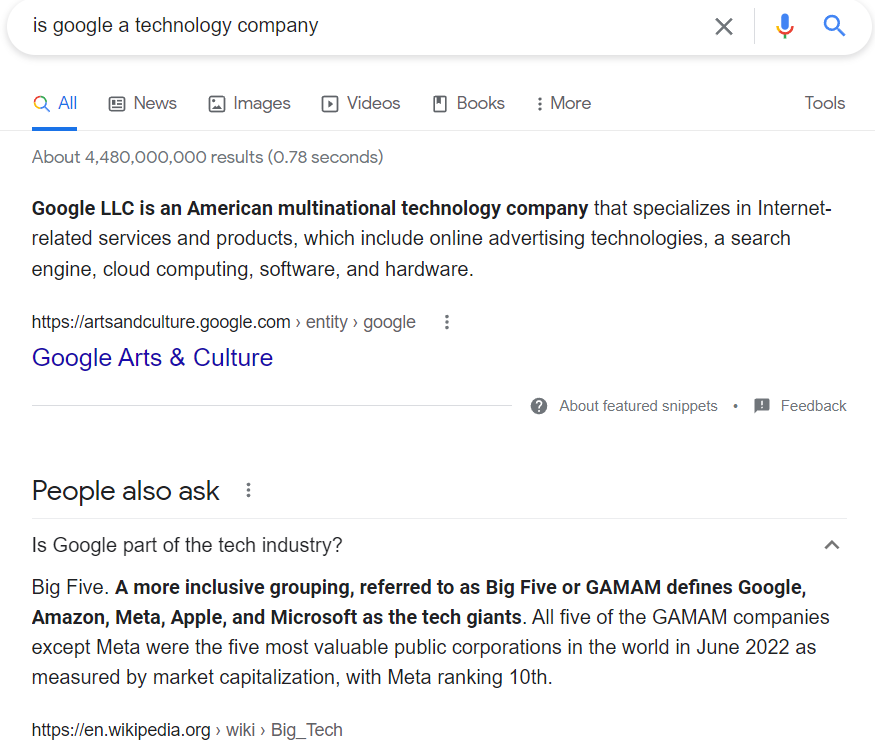Screen dimensions: 875x745
Task: Select the All results tab
Action: pyautogui.click(x=55, y=103)
